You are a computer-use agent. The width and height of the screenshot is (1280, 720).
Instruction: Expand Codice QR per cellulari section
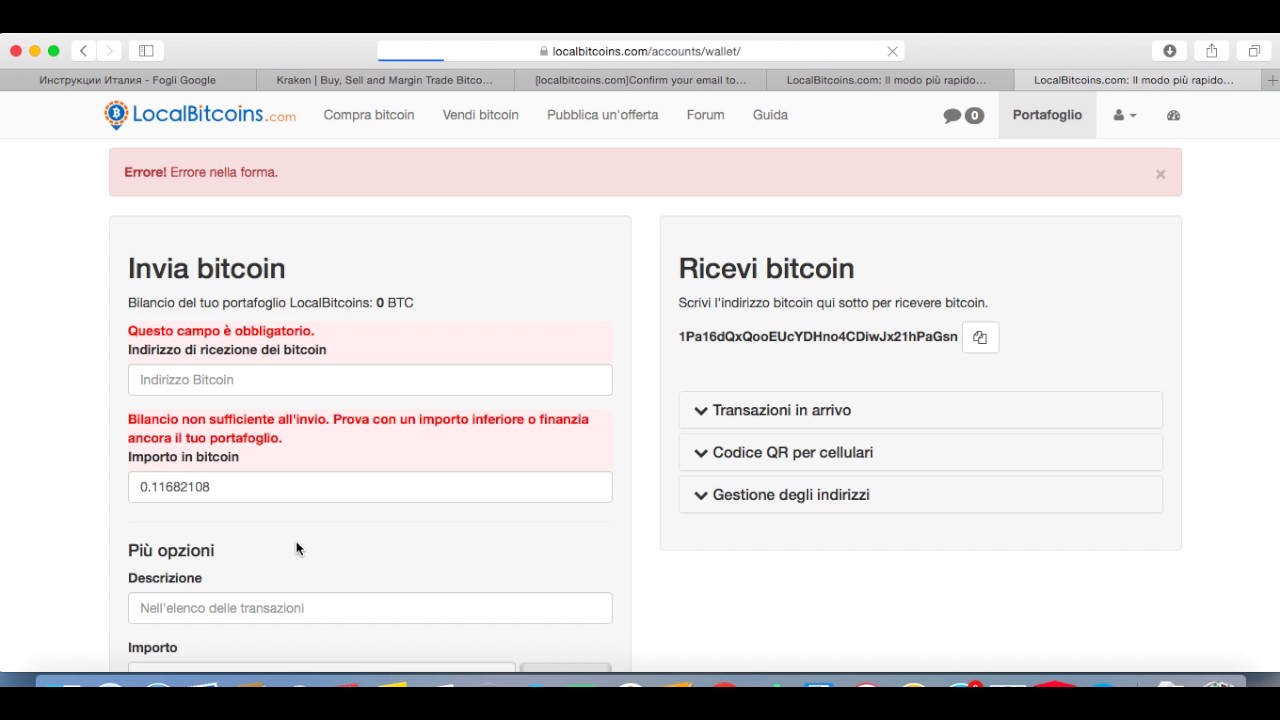(x=920, y=452)
